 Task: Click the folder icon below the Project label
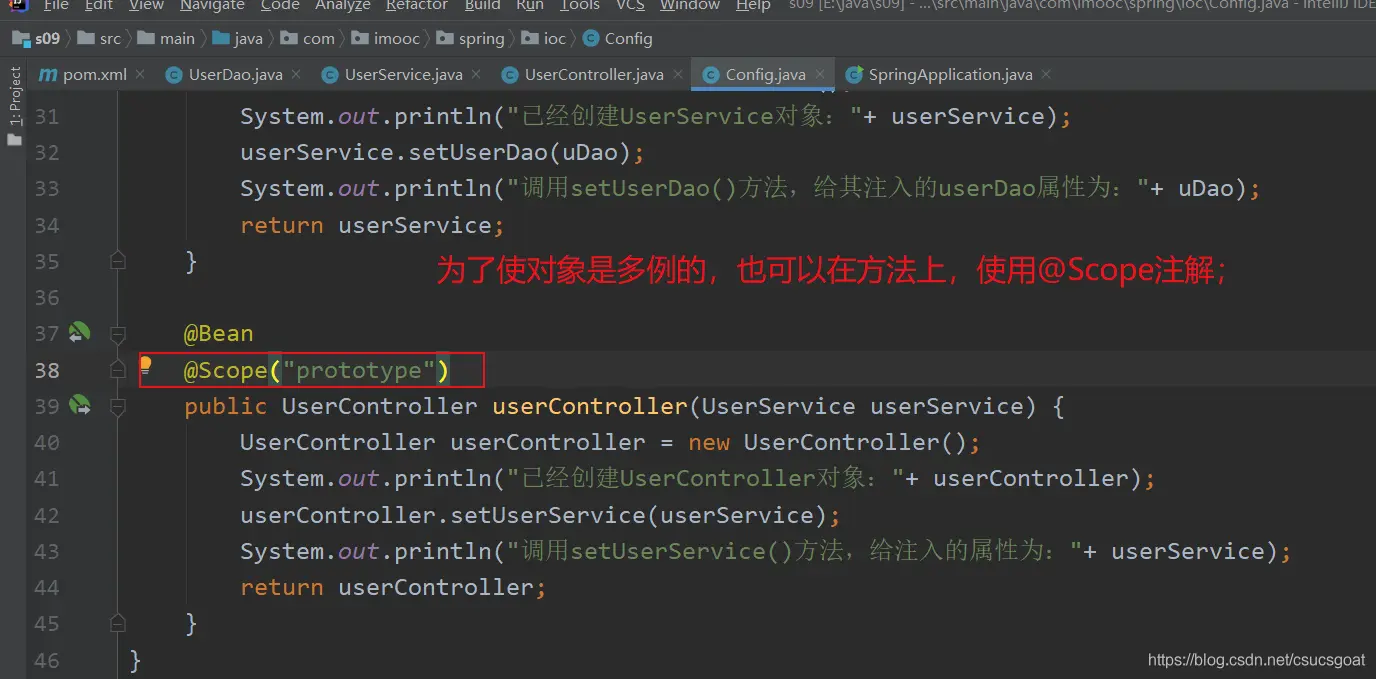pos(14,139)
